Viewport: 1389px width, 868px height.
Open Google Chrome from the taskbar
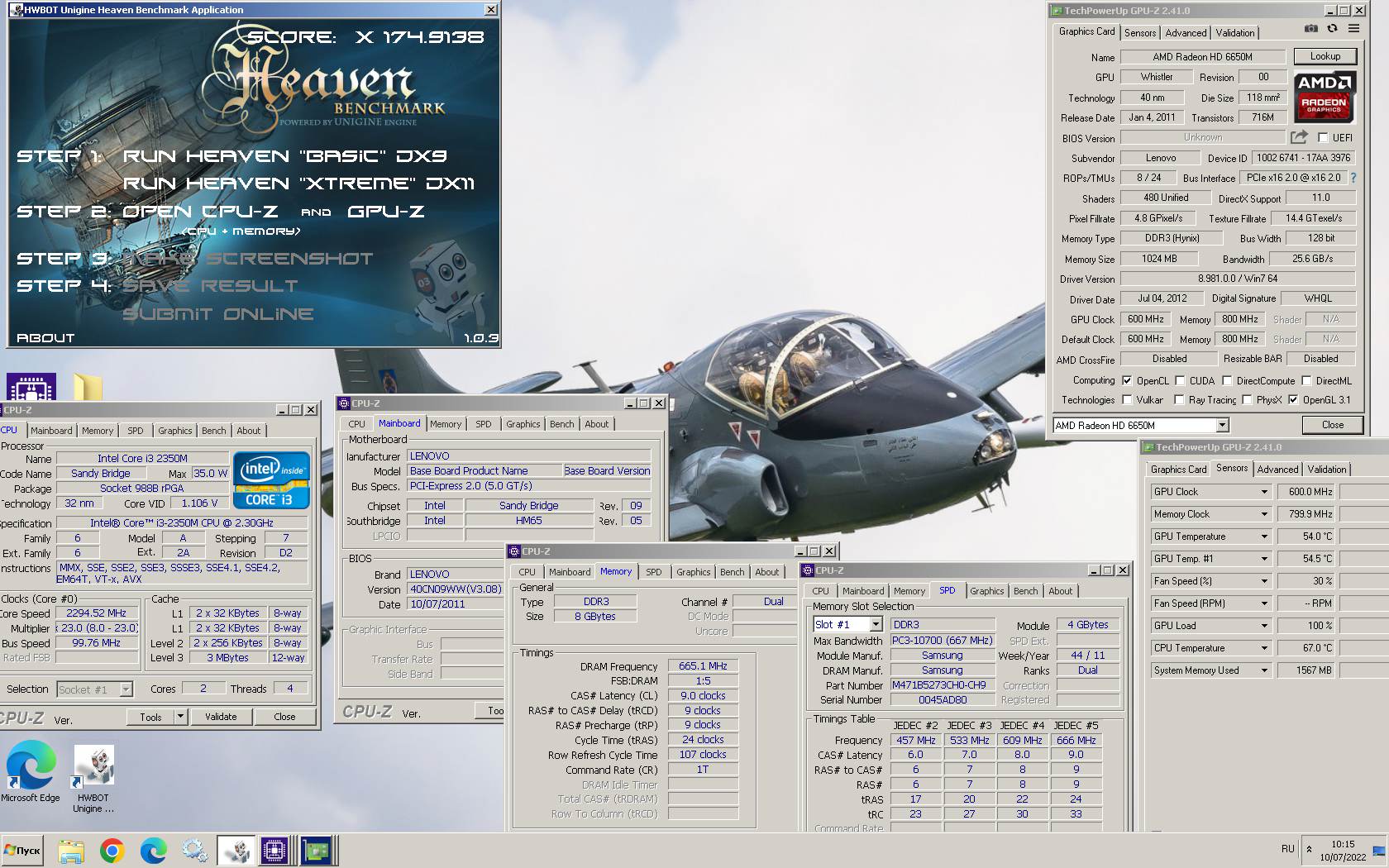(x=112, y=851)
